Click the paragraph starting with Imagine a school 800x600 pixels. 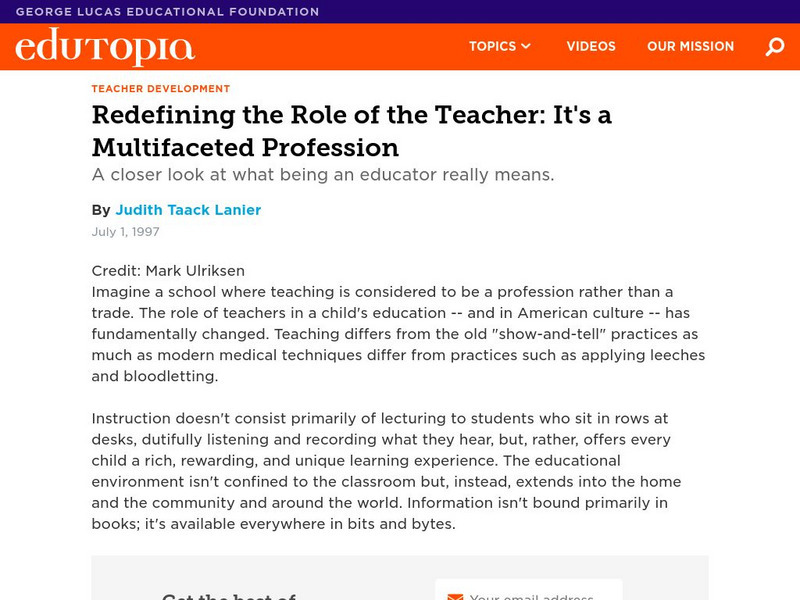click(x=398, y=334)
